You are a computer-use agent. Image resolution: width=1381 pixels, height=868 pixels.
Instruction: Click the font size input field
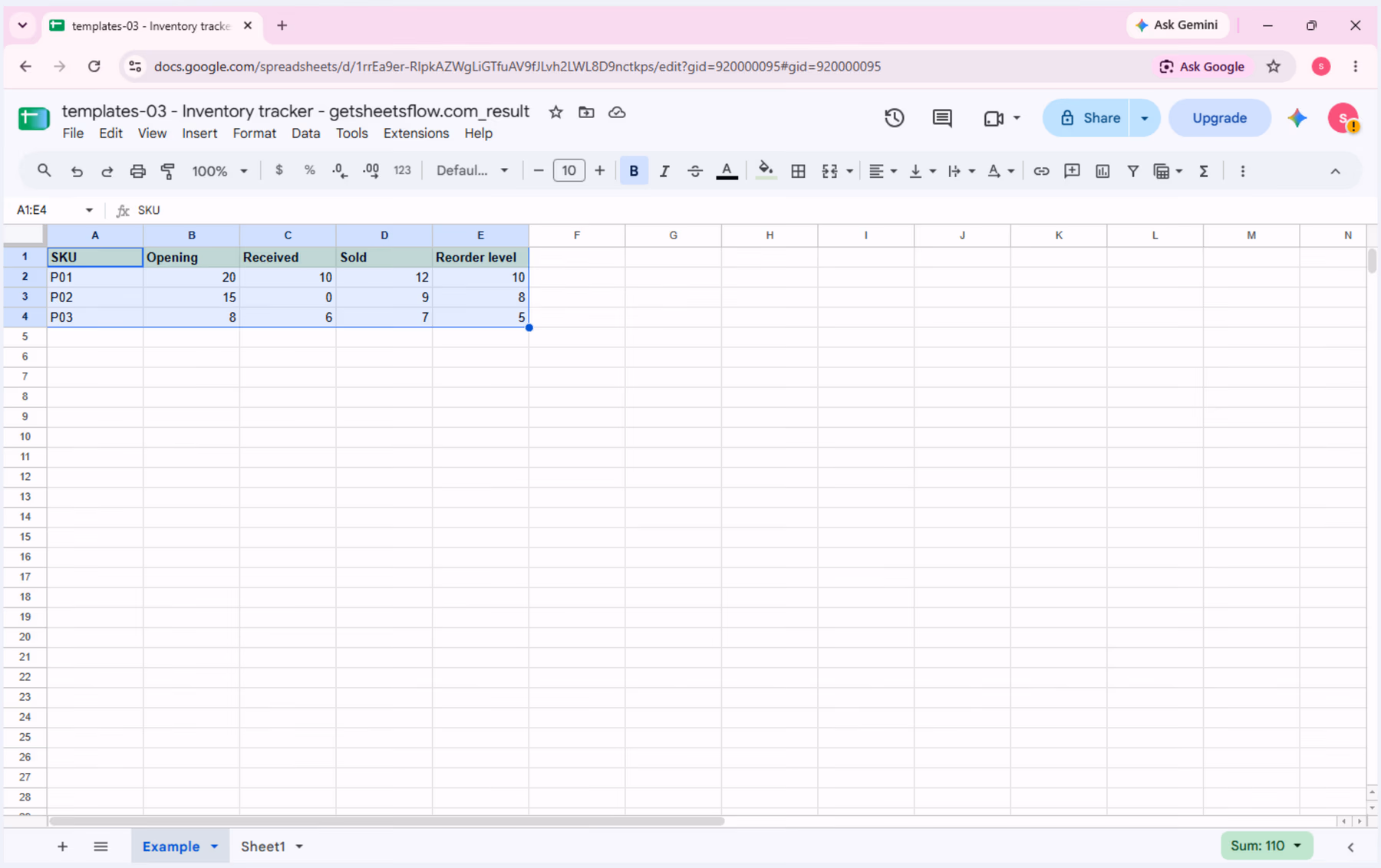coord(569,170)
